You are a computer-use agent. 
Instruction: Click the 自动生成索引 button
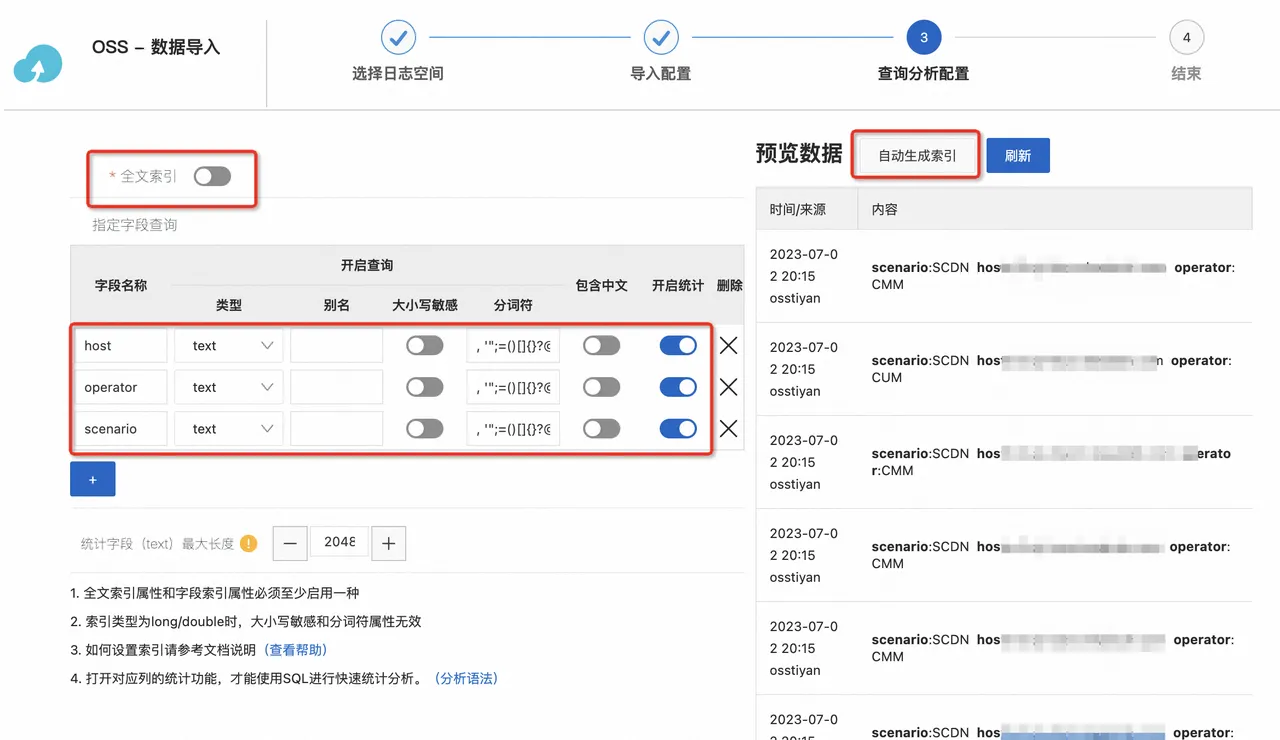coord(917,156)
